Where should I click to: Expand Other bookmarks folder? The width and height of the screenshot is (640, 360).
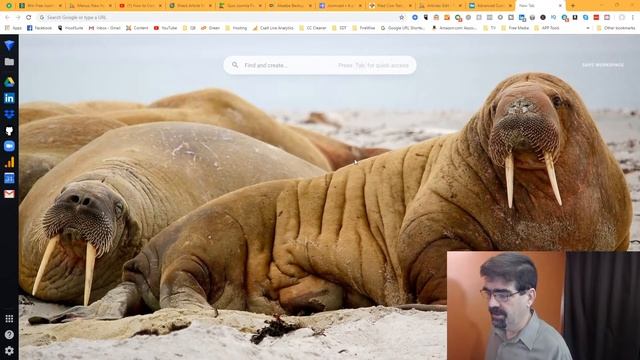[616, 28]
